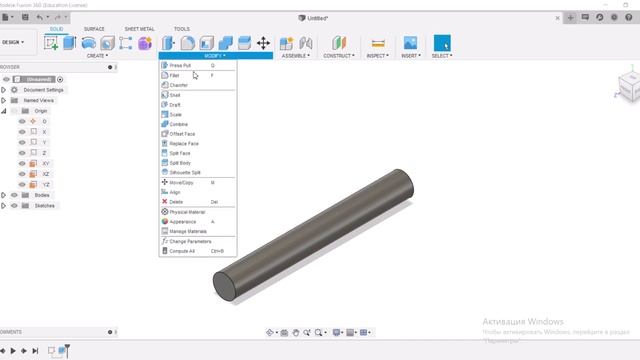Choose Delete from the Modify menu
The width and height of the screenshot is (640, 360).
click(198, 202)
